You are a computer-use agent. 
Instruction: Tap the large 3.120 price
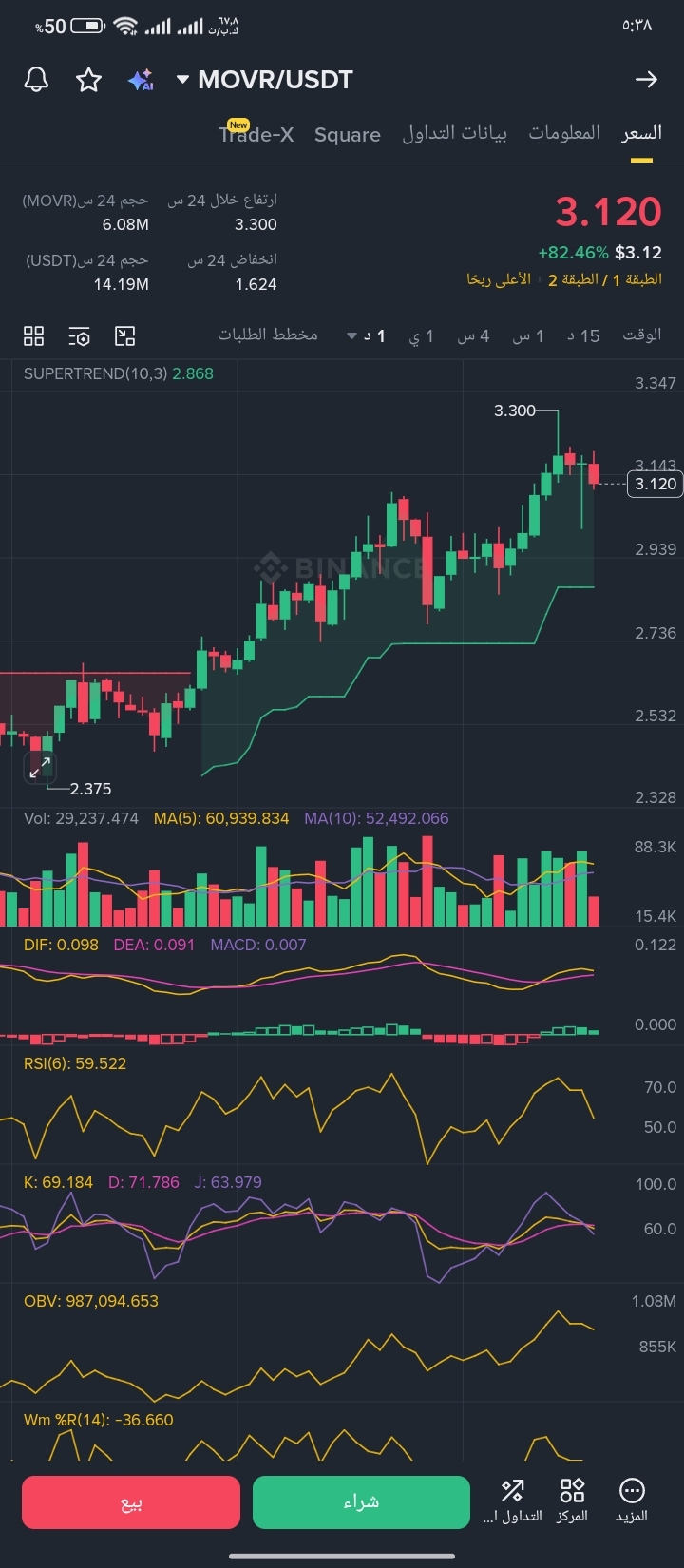(x=608, y=212)
